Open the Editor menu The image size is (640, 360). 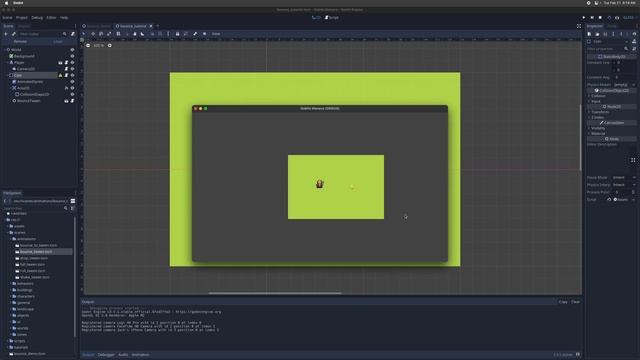[51, 18]
